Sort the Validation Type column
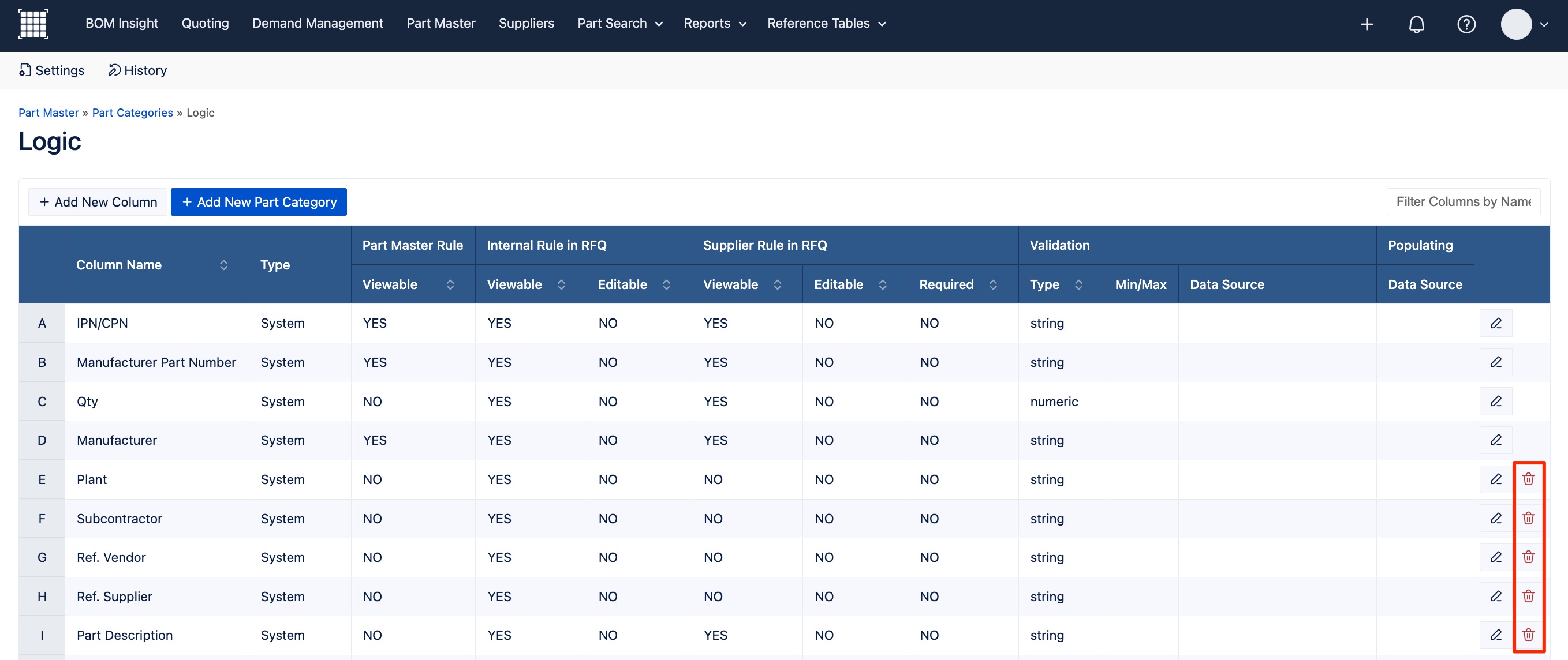This screenshot has height=660, width=1568. tap(1078, 284)
